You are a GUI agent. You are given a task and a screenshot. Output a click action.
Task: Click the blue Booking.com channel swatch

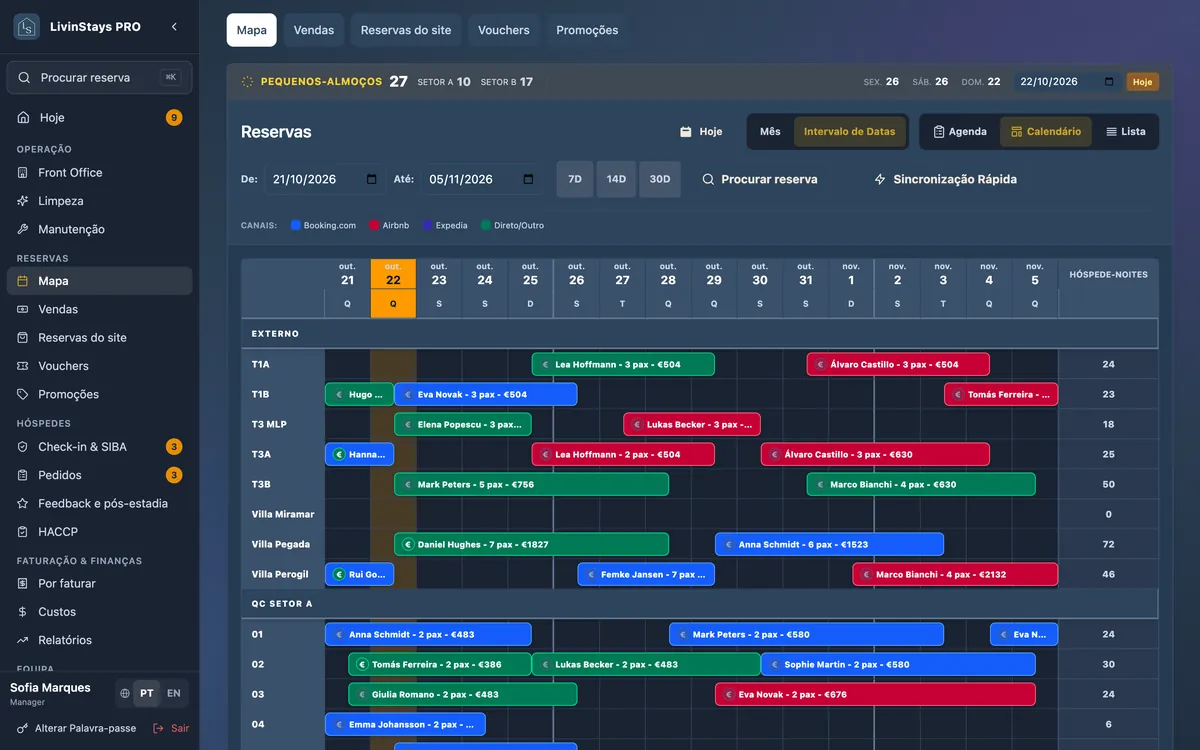[x=296, y=226]
